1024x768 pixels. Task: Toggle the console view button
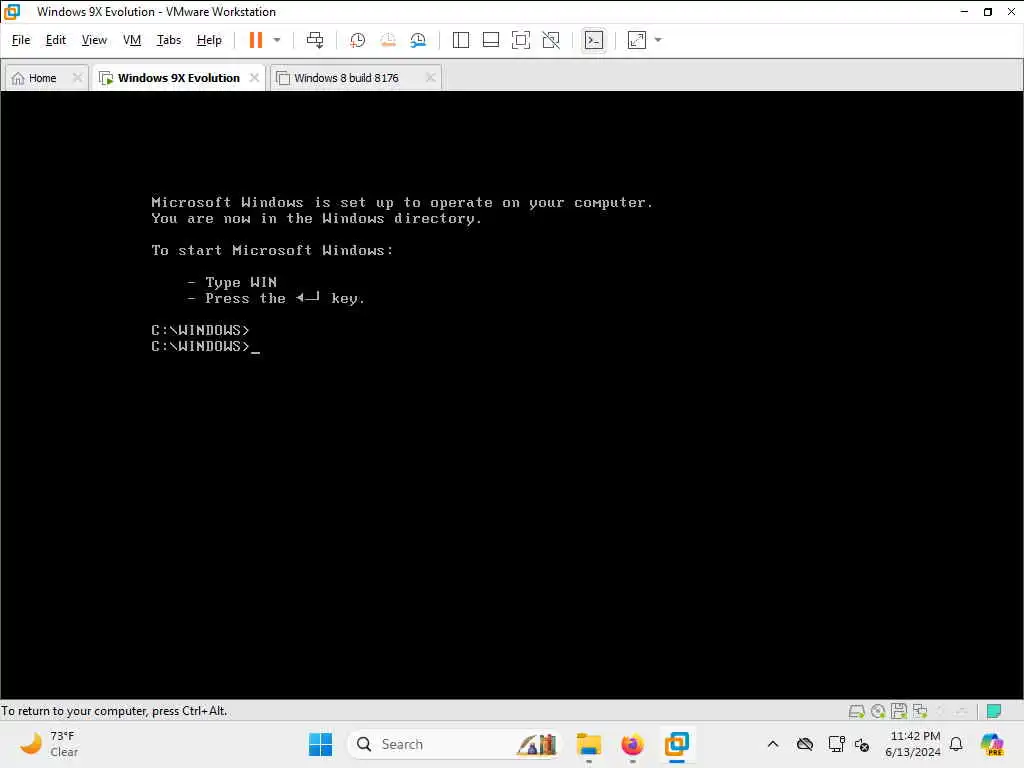[594, 40]
